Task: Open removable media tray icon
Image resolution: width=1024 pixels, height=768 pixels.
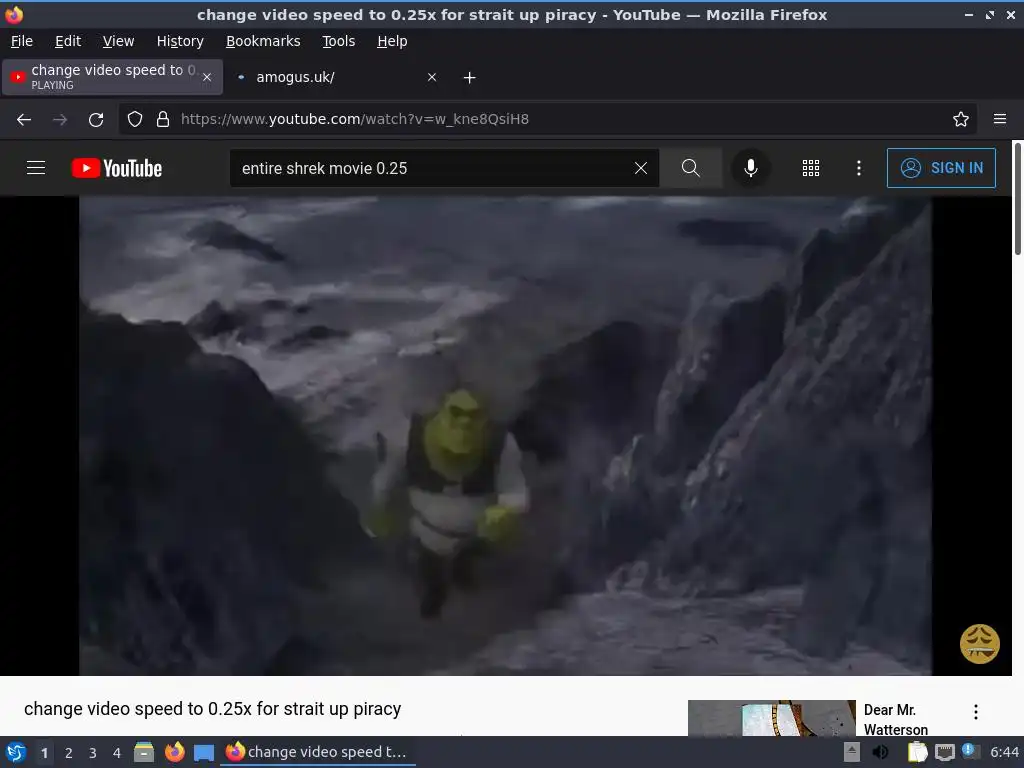Action: tap(851, 752)
